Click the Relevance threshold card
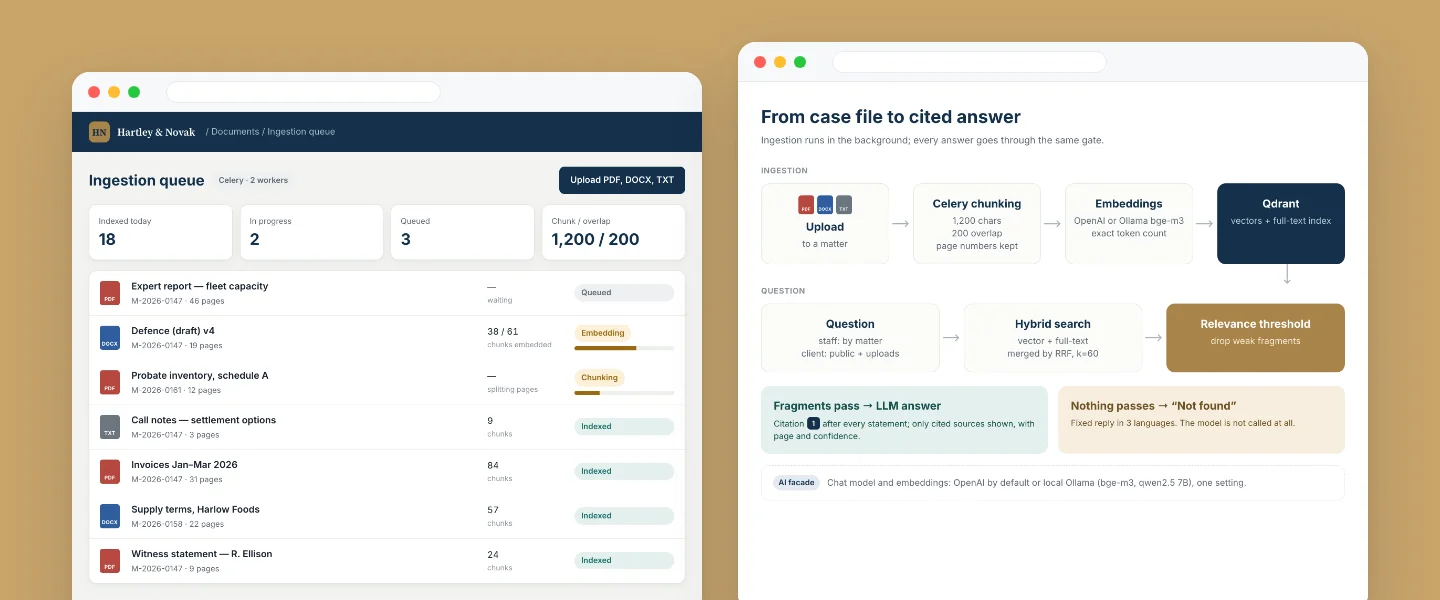The height and width of the screenshot is (600, 1440). pos(1256,338)
